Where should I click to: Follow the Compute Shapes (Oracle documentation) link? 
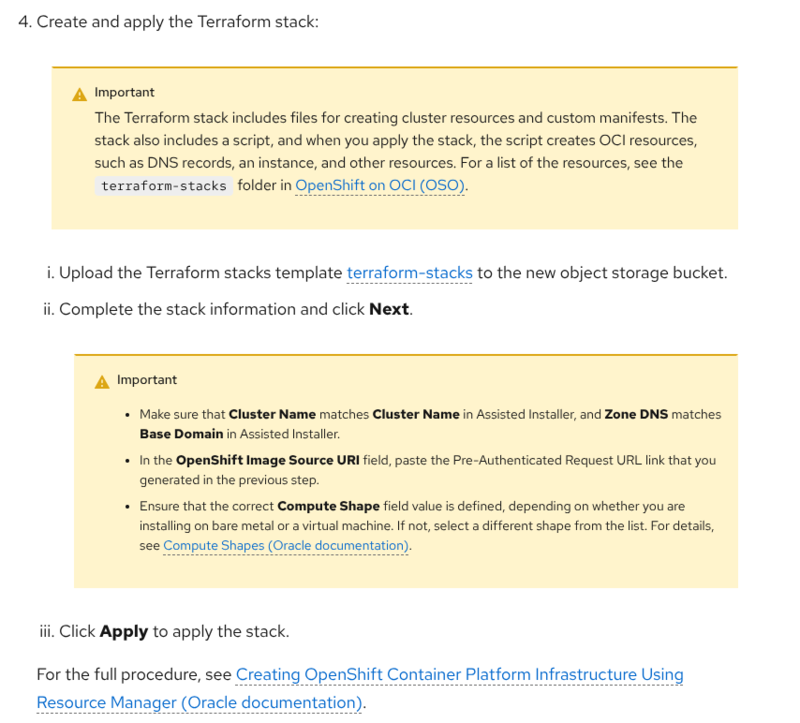[x=286, y=546]
